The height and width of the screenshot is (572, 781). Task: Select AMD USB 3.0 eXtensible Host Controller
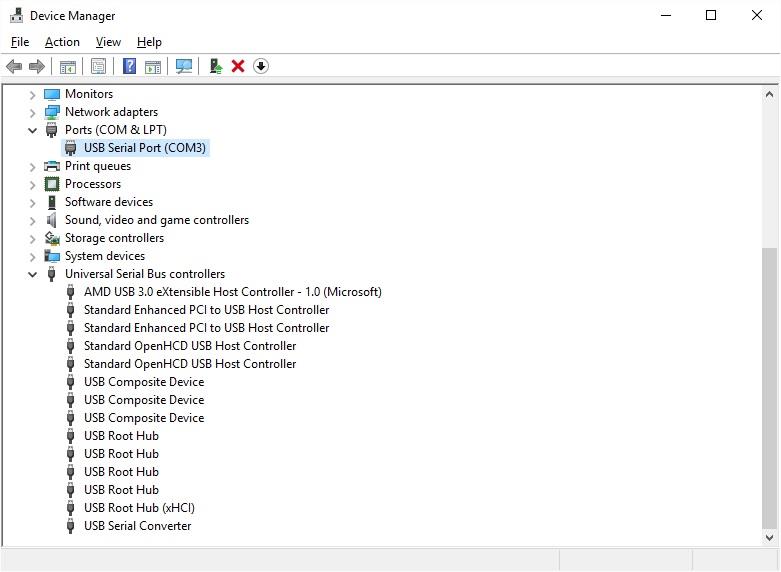(232, 292)
